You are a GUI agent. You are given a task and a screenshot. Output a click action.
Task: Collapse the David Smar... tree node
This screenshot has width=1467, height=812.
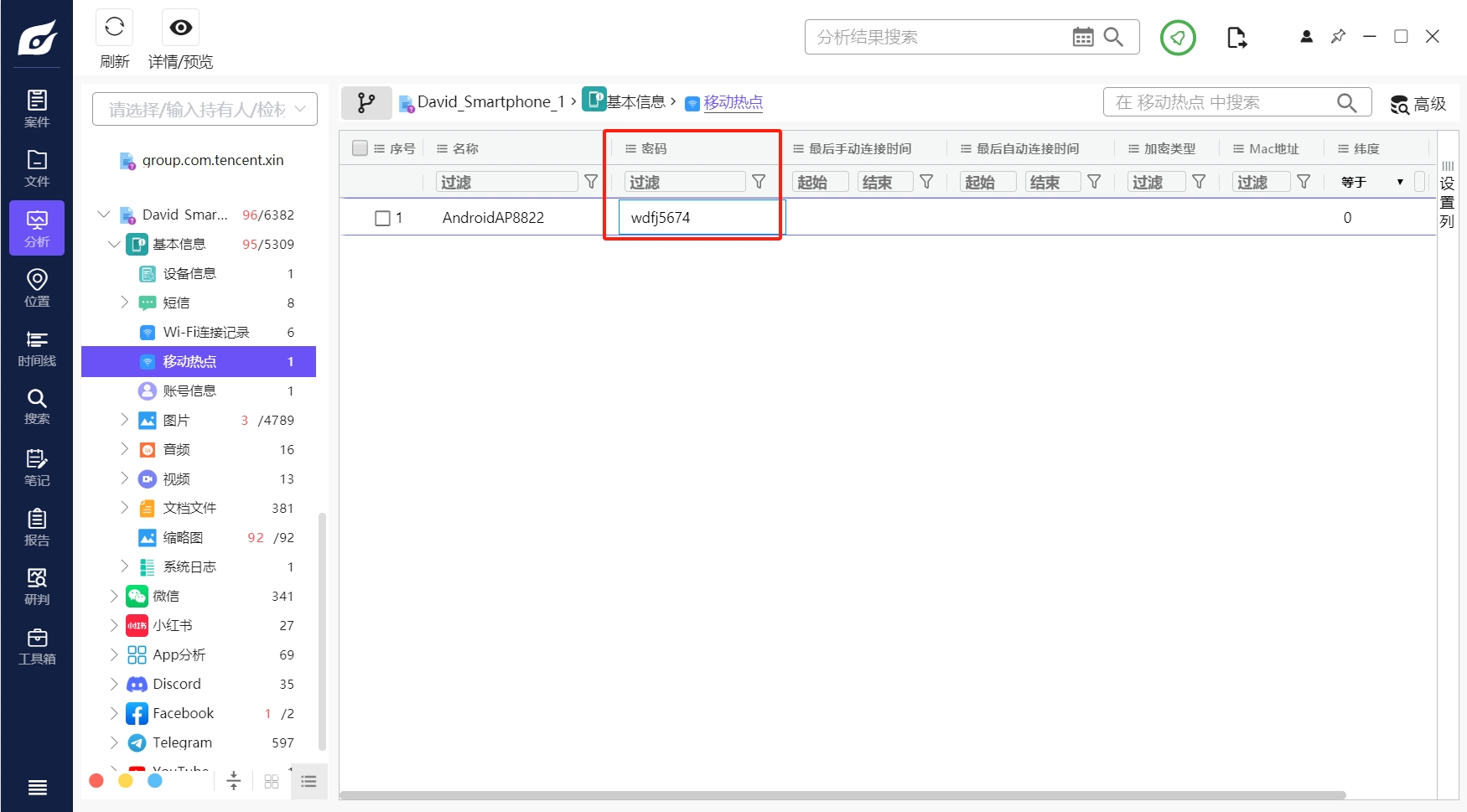(x=104, y=215)
